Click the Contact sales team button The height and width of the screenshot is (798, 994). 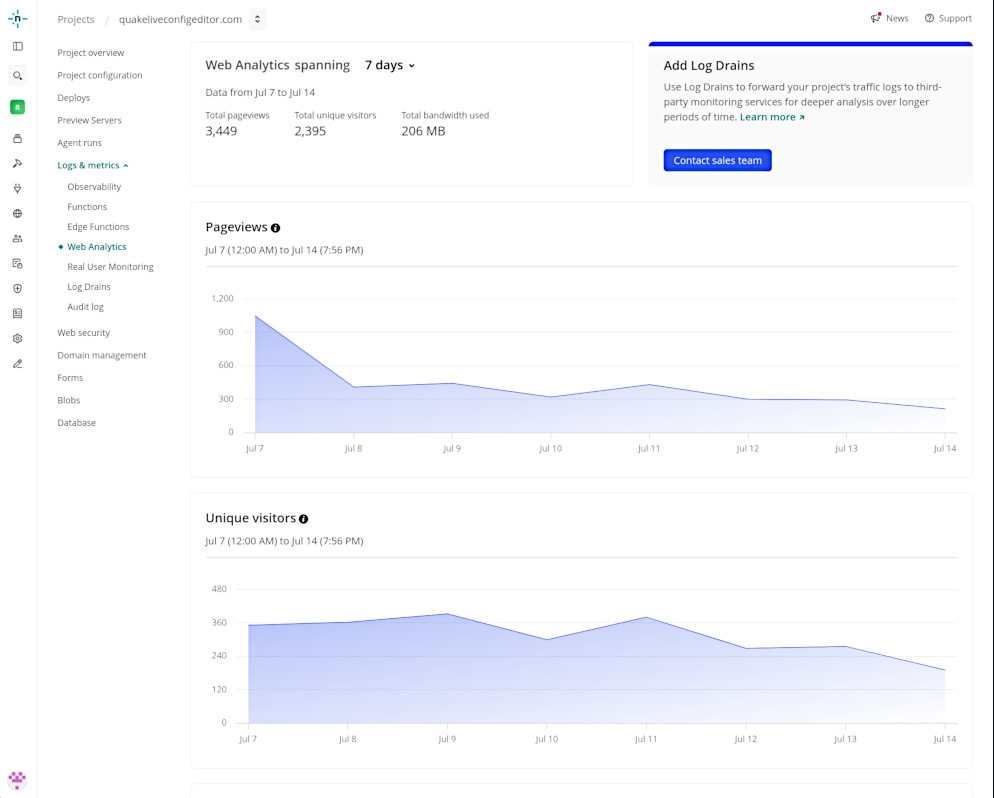(718, 160)
